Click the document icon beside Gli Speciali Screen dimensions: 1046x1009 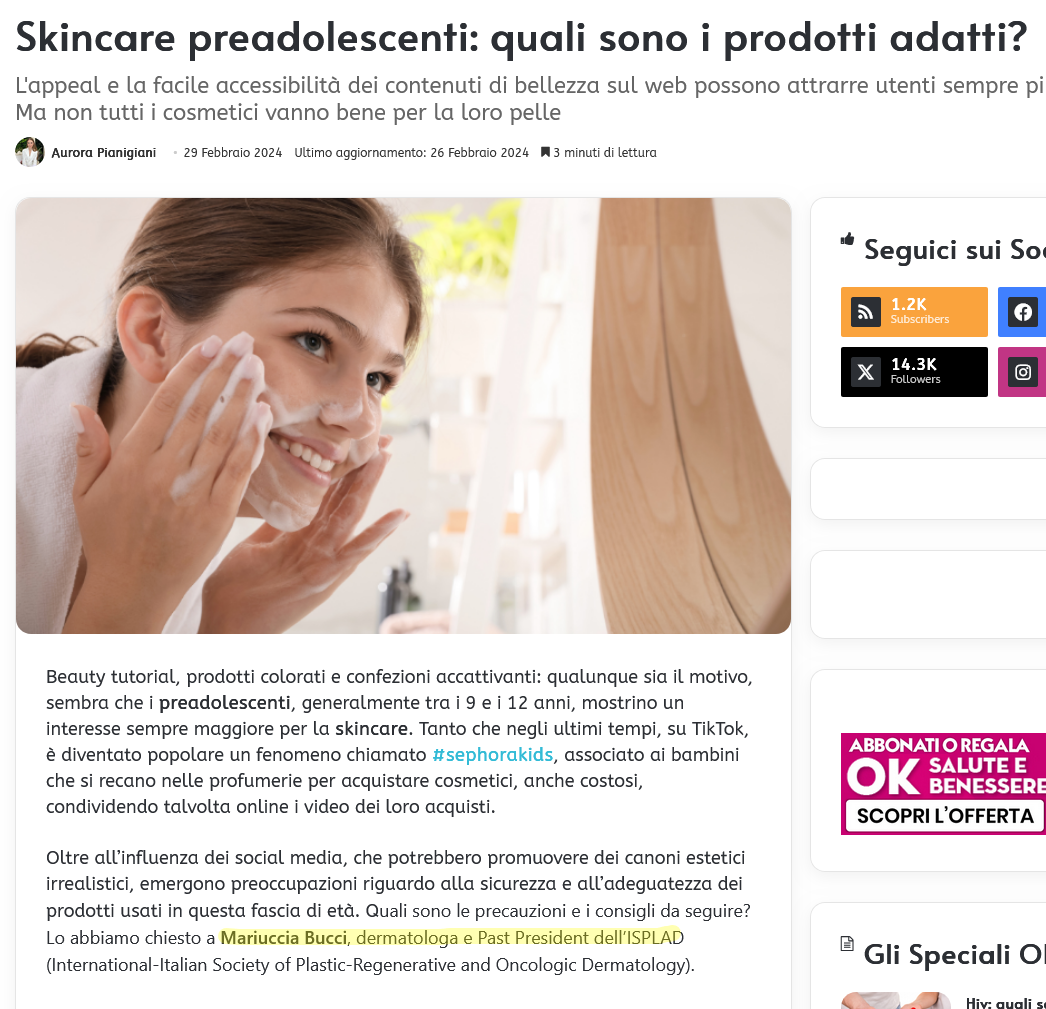tap(847, 944)
